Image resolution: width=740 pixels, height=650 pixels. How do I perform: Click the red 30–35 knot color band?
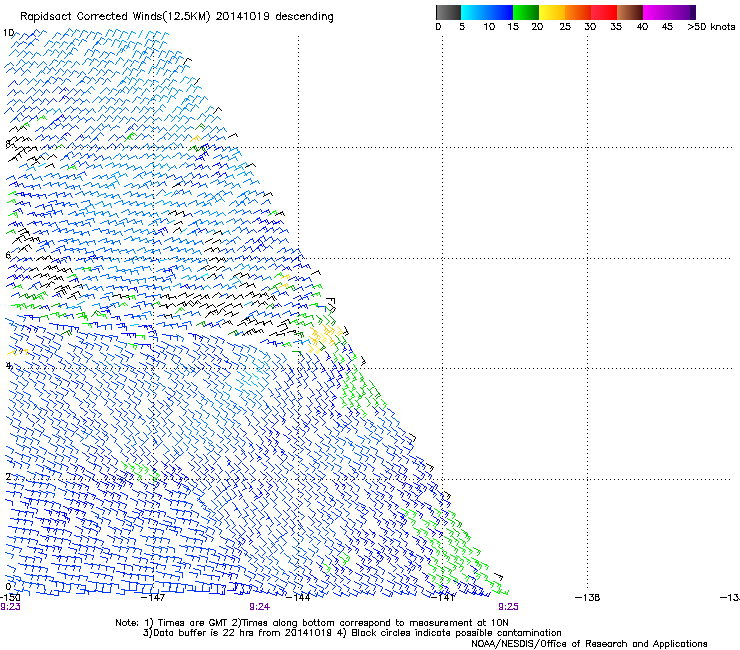604,12
